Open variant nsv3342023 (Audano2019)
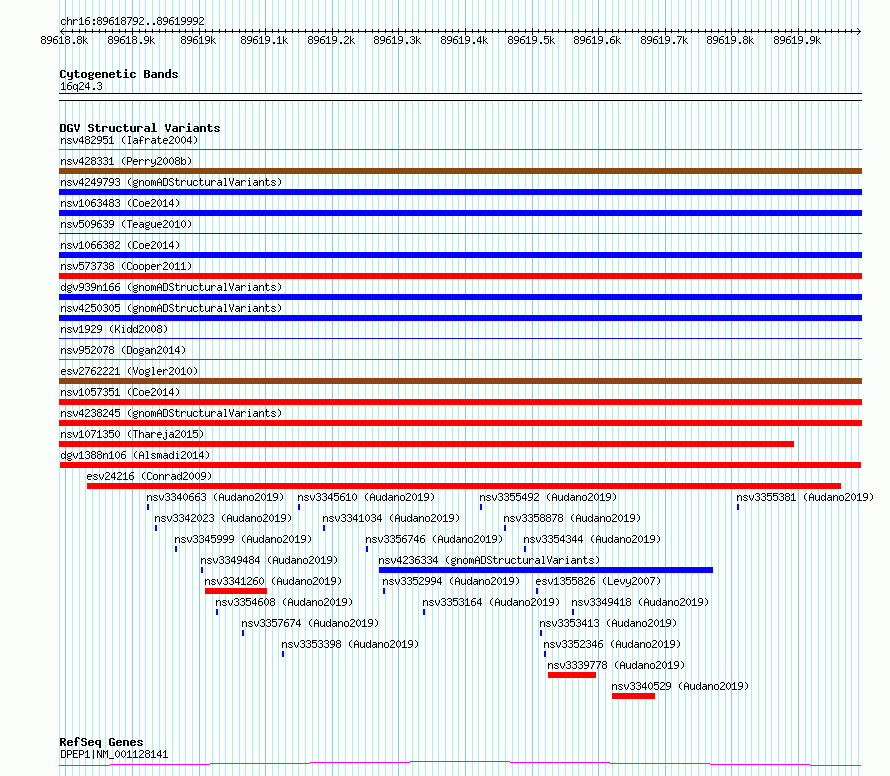 223,518
